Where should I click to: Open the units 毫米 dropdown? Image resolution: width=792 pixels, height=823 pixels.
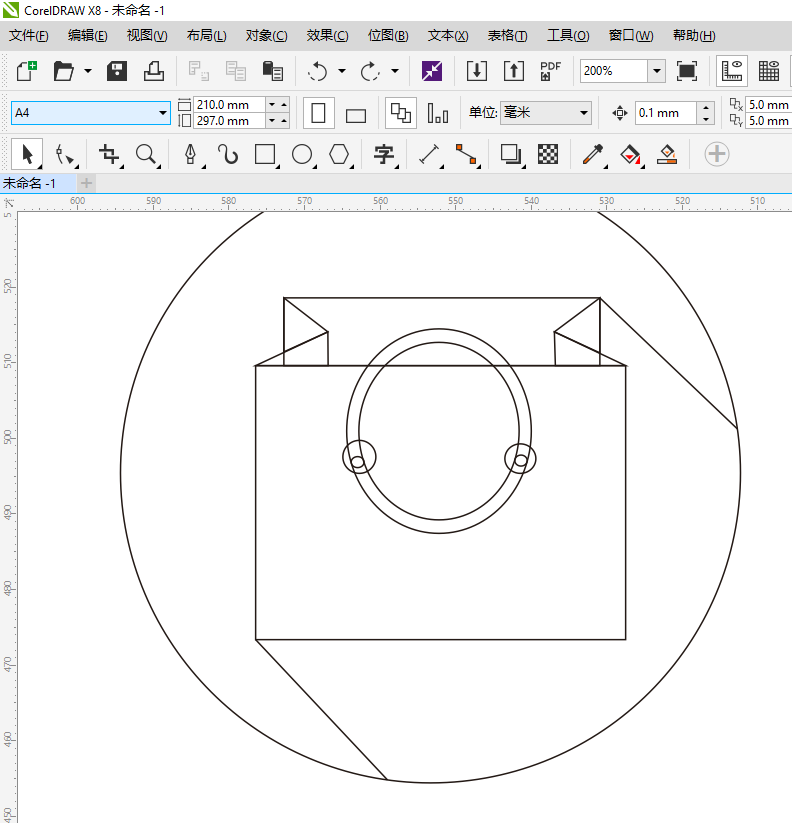584,113
